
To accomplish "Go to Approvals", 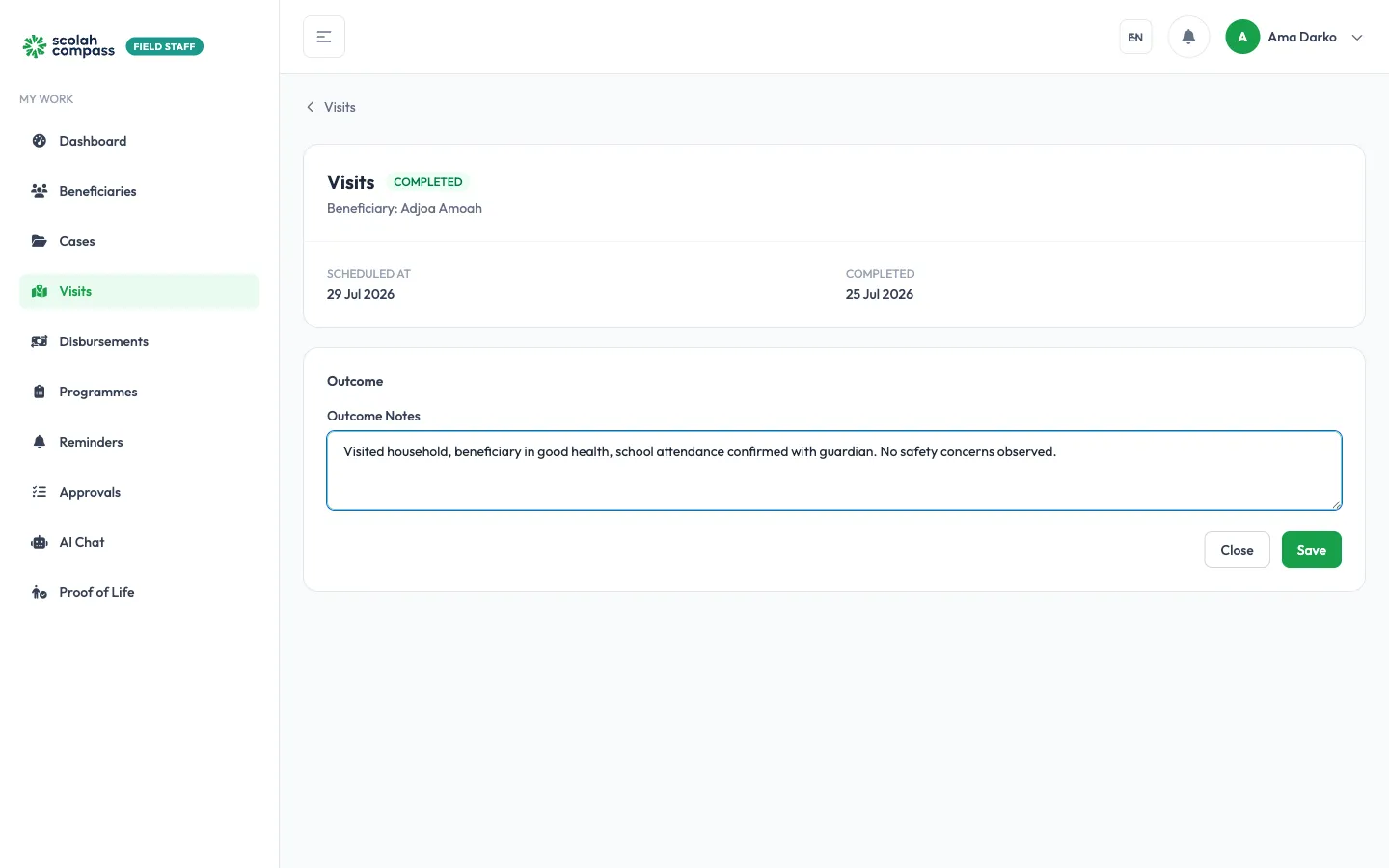I will pyautogui.click(x=139, y=492).
